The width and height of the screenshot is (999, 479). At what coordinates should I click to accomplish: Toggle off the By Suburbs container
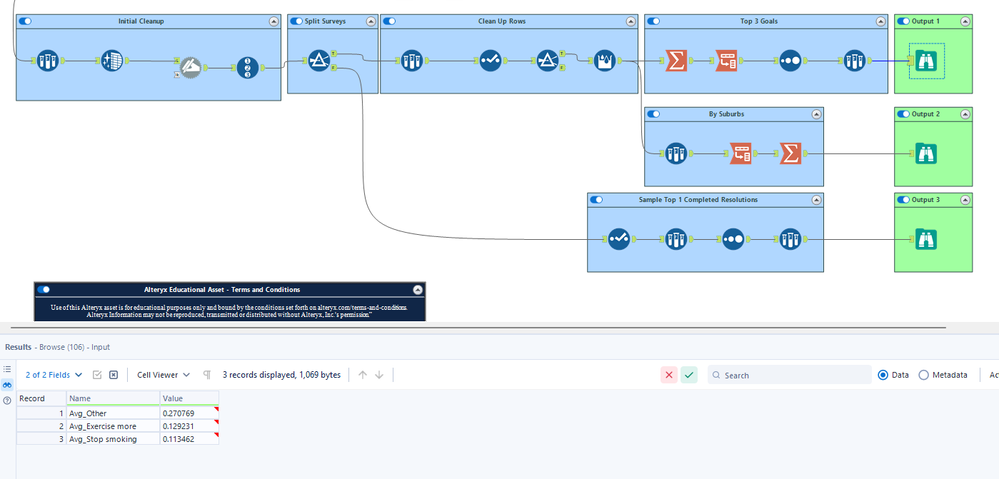654,114
